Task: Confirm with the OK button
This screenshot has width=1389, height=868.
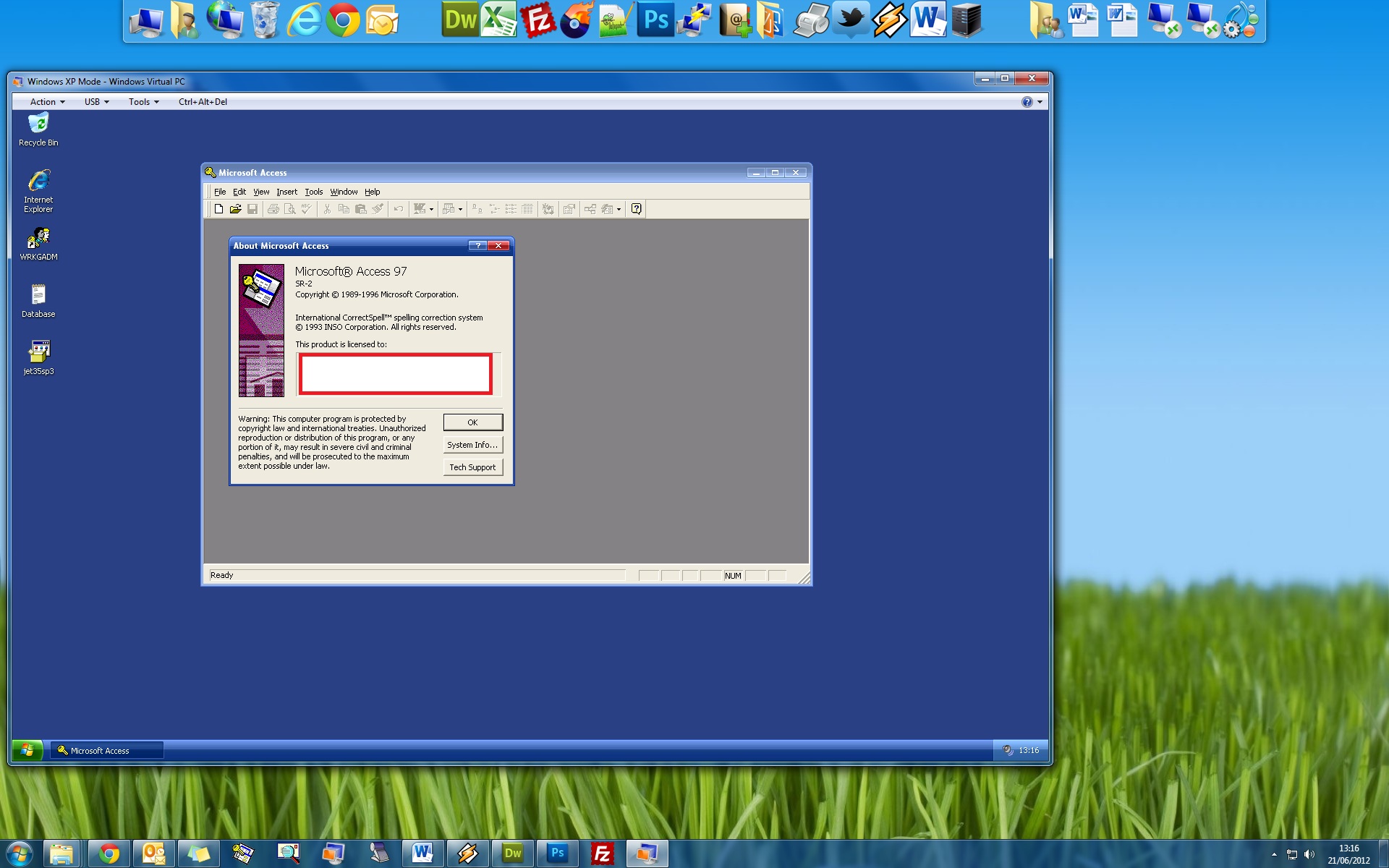Action: [472, 422]
